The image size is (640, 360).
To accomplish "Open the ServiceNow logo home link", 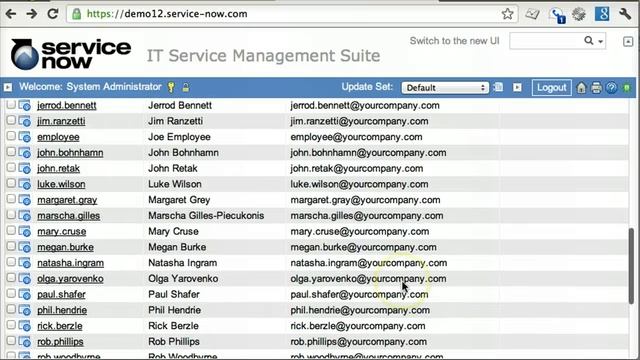I will point(71,54).
